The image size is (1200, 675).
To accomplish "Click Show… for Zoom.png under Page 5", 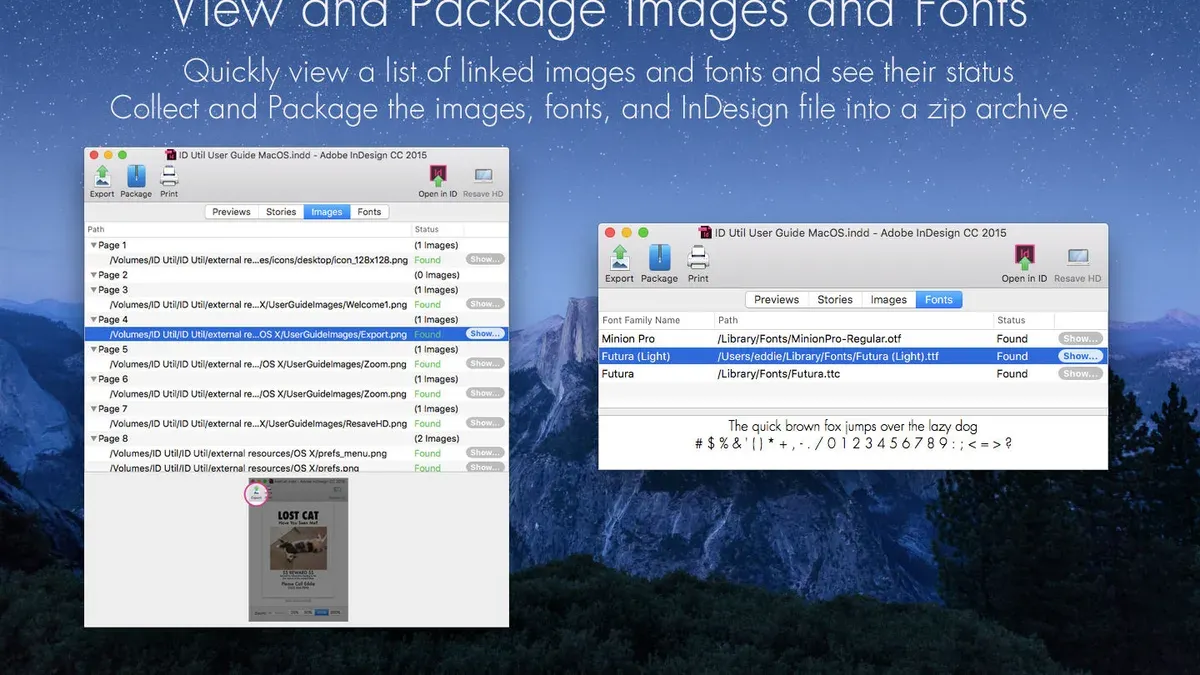I will click(485, 364).
